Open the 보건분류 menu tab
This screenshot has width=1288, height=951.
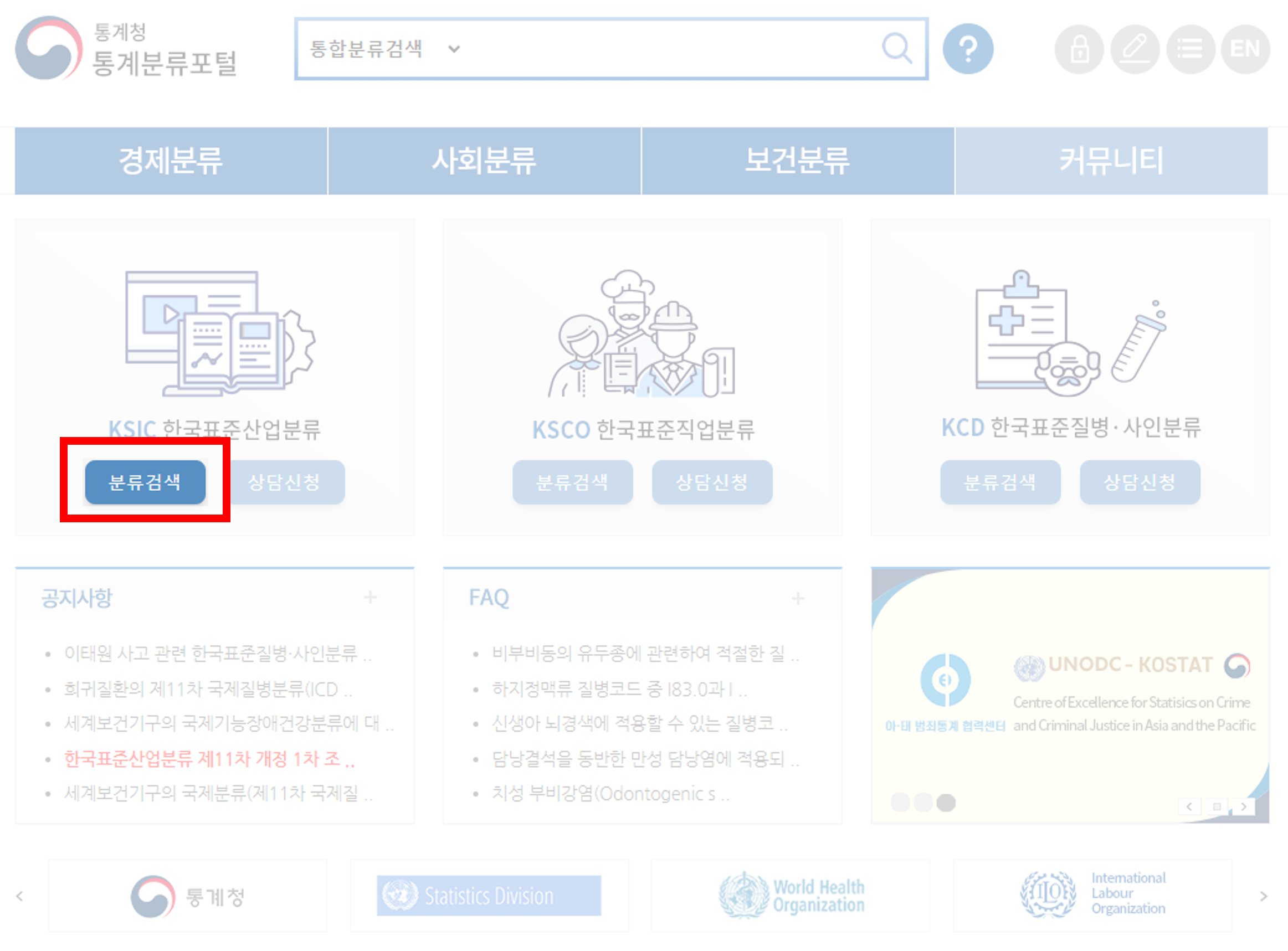coord(797,161)
